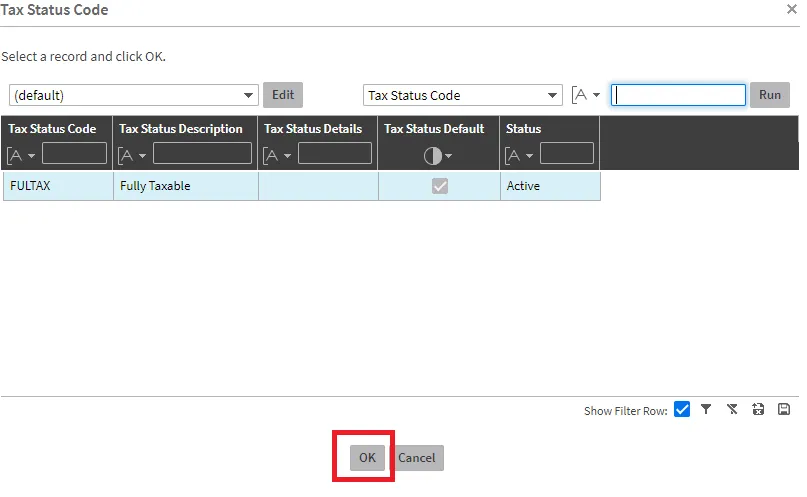
Task: Click the Tax Status Description column filter box
Action: (x=202, y=153)
